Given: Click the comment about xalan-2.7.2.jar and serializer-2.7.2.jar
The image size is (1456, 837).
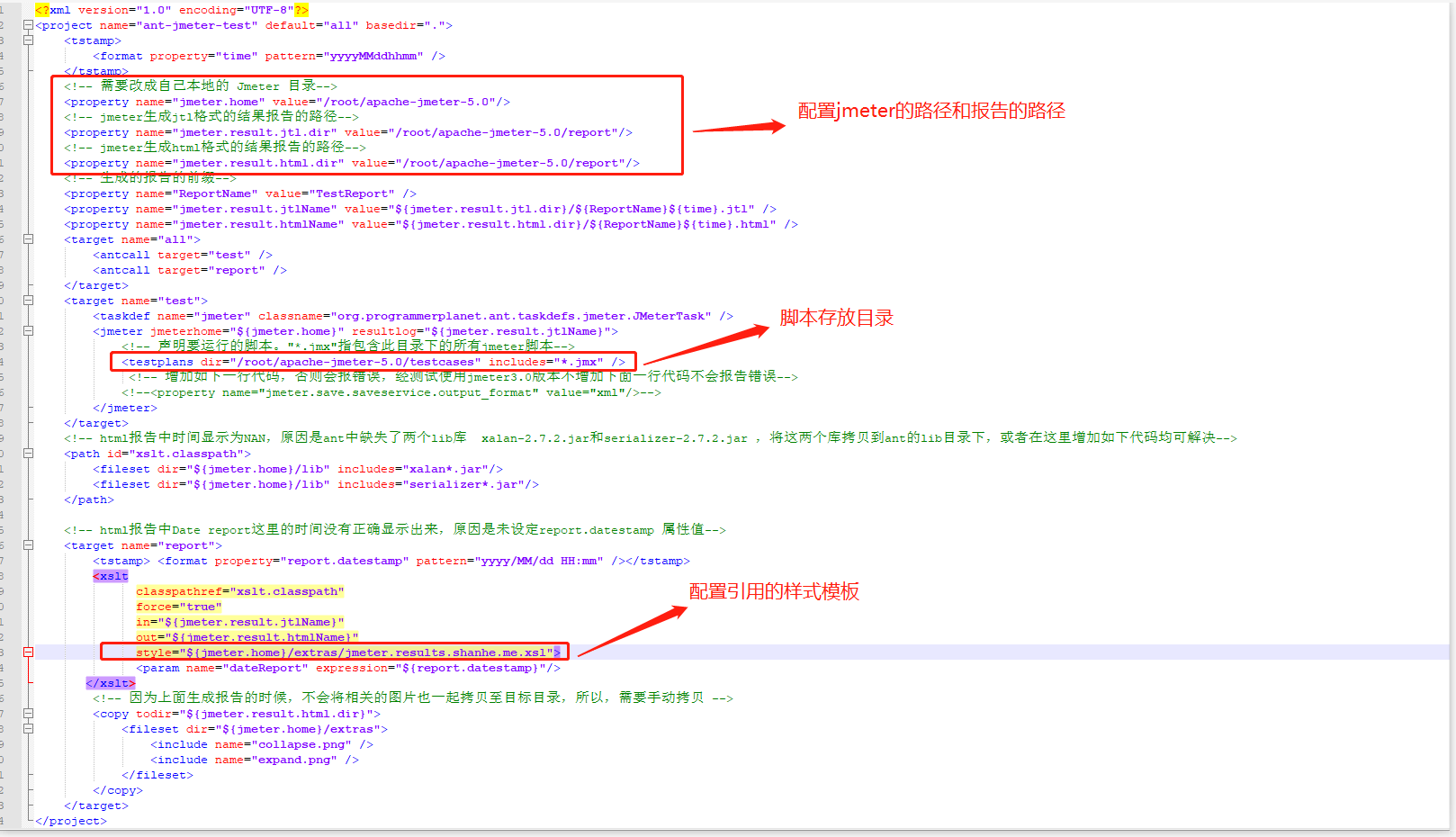Looking at the screenshot, I should (x=651, y=438).
